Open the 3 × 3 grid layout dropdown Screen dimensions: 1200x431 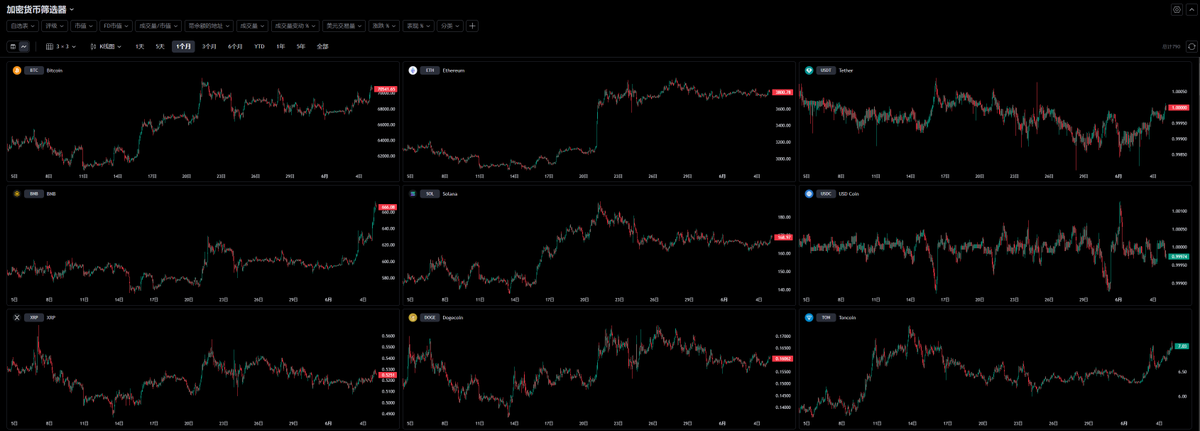pyautogui.click(x=61, y=46)
